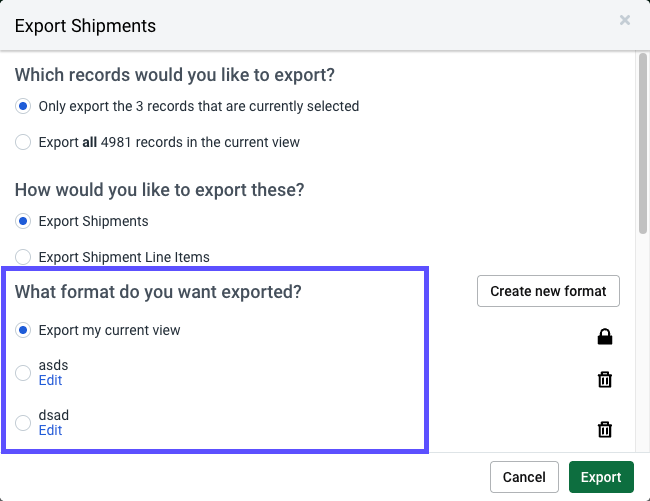Viewport: 650px width, 501px height.
Task: Click Create new format button
Action: (548, 291)
